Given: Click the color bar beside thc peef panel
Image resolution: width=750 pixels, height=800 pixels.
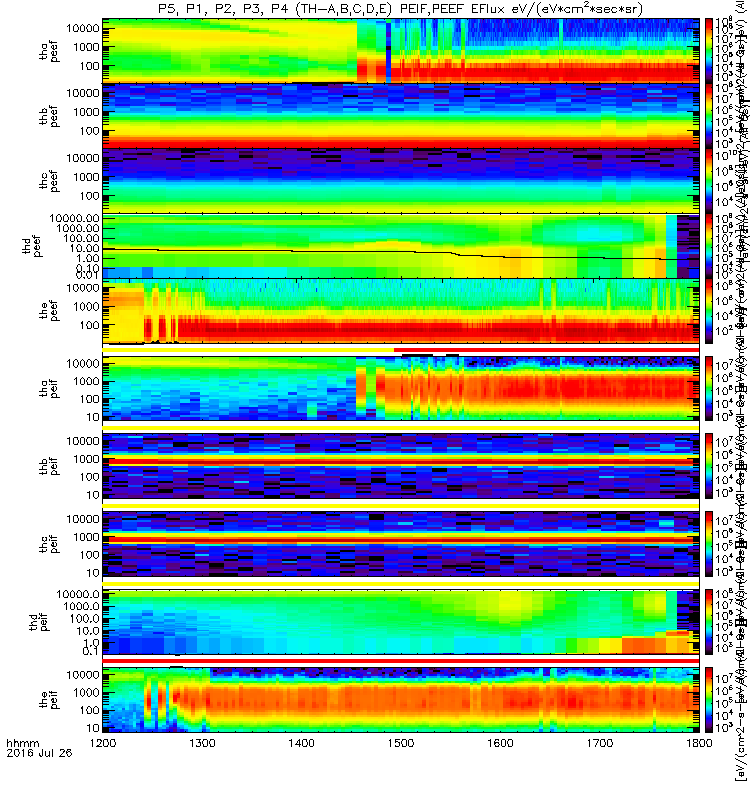Looking at the screenshot, I should pos(709,181).
